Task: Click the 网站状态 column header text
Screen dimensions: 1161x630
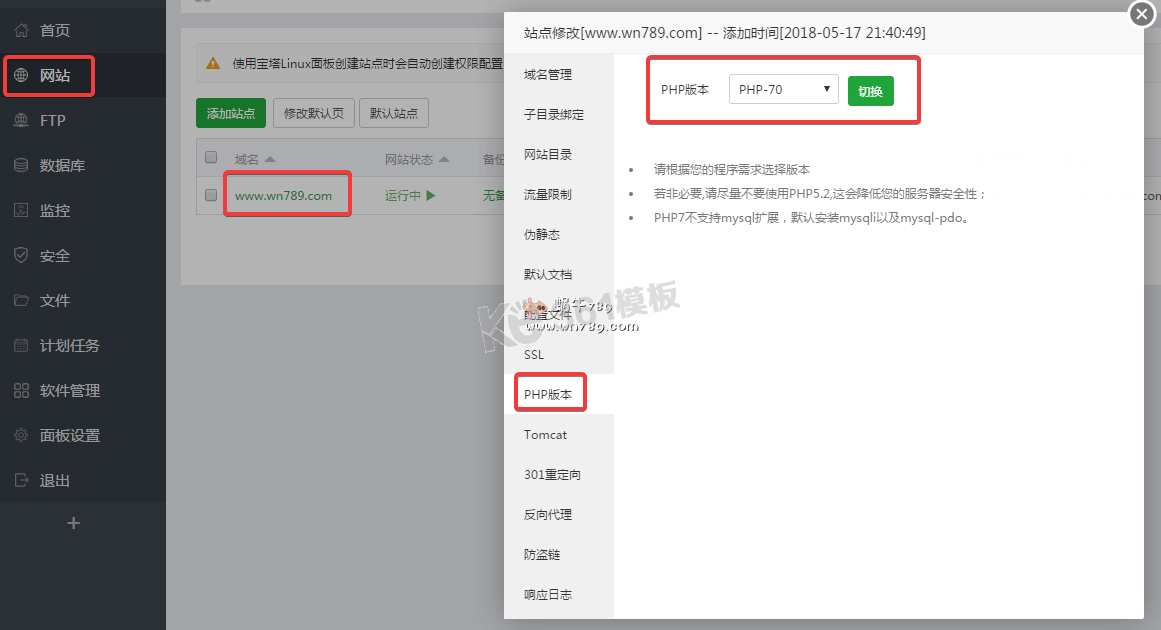Action: pos(409,159)
